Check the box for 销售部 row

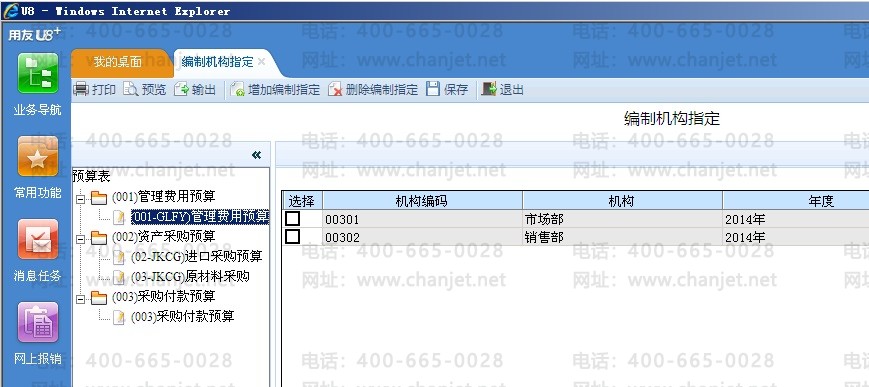coord(293,237)
